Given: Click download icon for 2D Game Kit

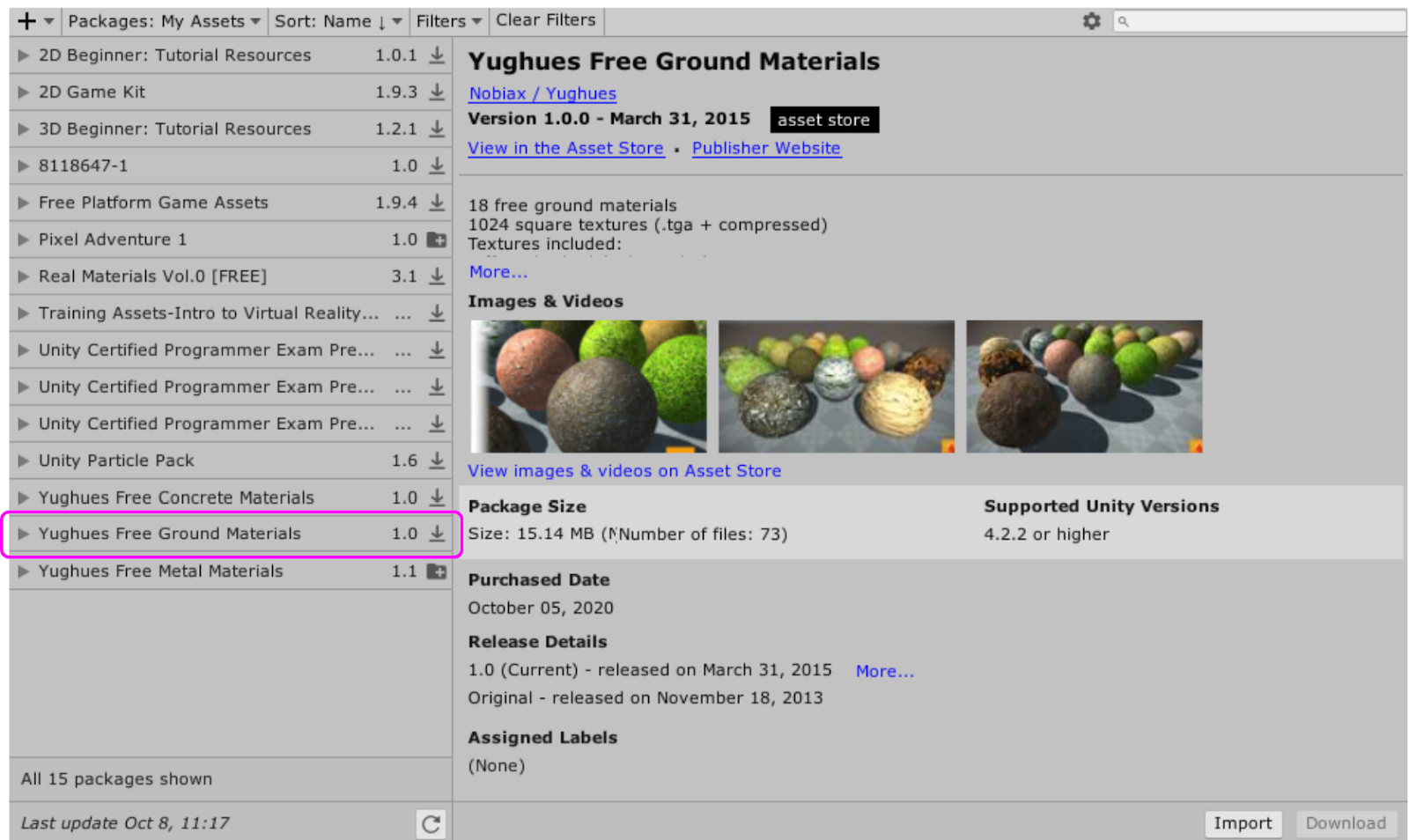Looking at the screenshot, I should point(437,92).
